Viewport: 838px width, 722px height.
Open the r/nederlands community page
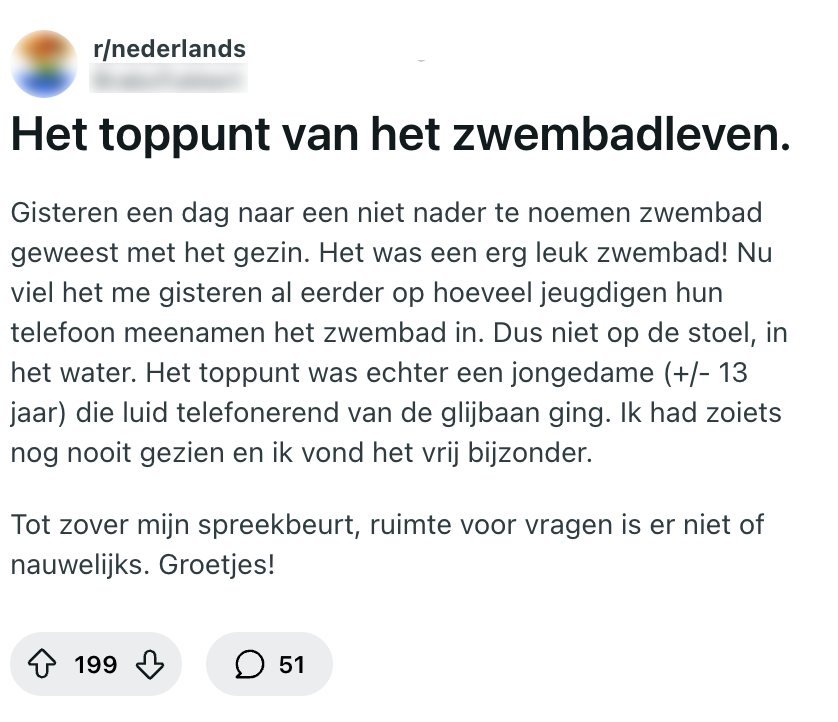tap(166, 47)
